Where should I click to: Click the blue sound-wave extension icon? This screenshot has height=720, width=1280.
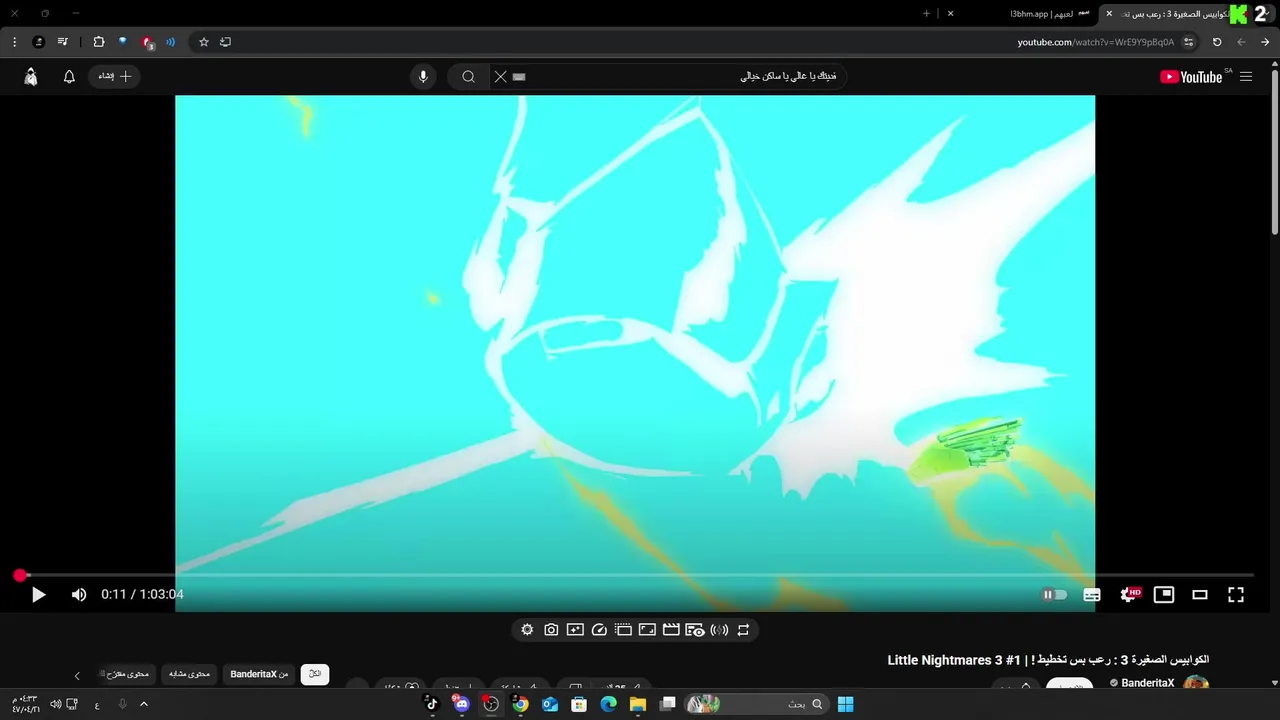click(171, 42)
